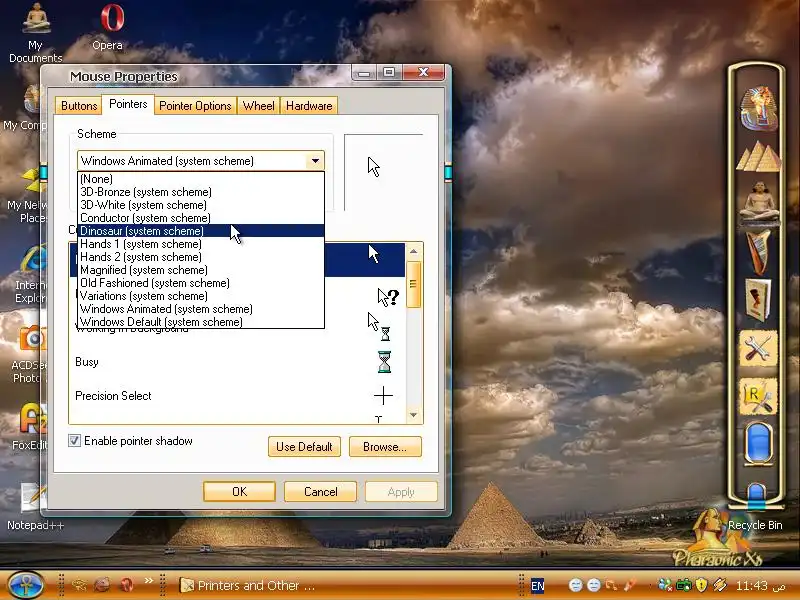Click the blue cartouche dock icon
The height and width of the screenshot is (600, 800).
click(758, 443)
